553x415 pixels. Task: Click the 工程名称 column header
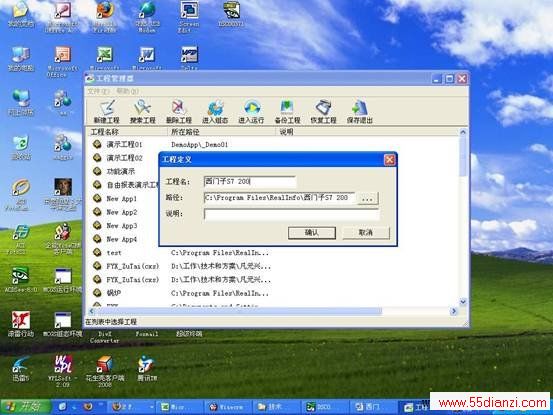[127, 132]
